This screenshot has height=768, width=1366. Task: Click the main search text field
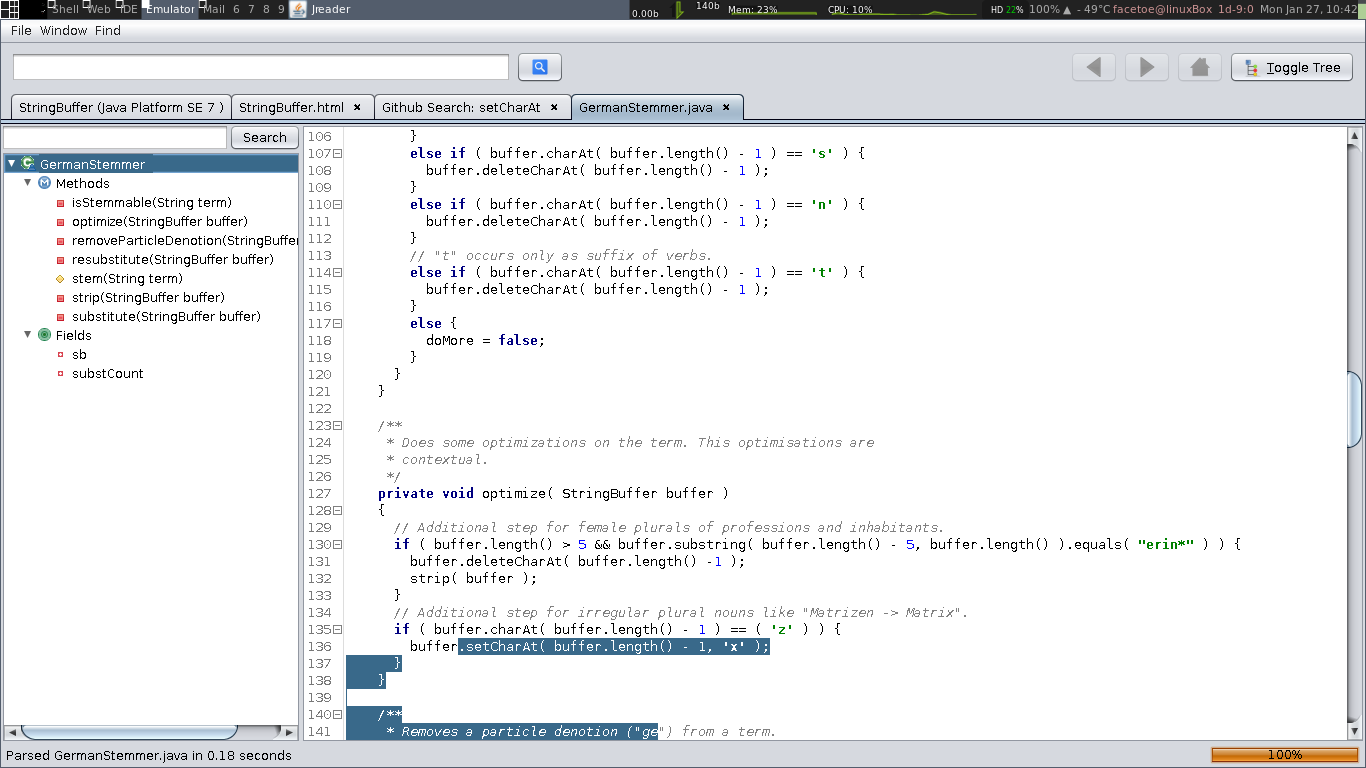point(261,67)
